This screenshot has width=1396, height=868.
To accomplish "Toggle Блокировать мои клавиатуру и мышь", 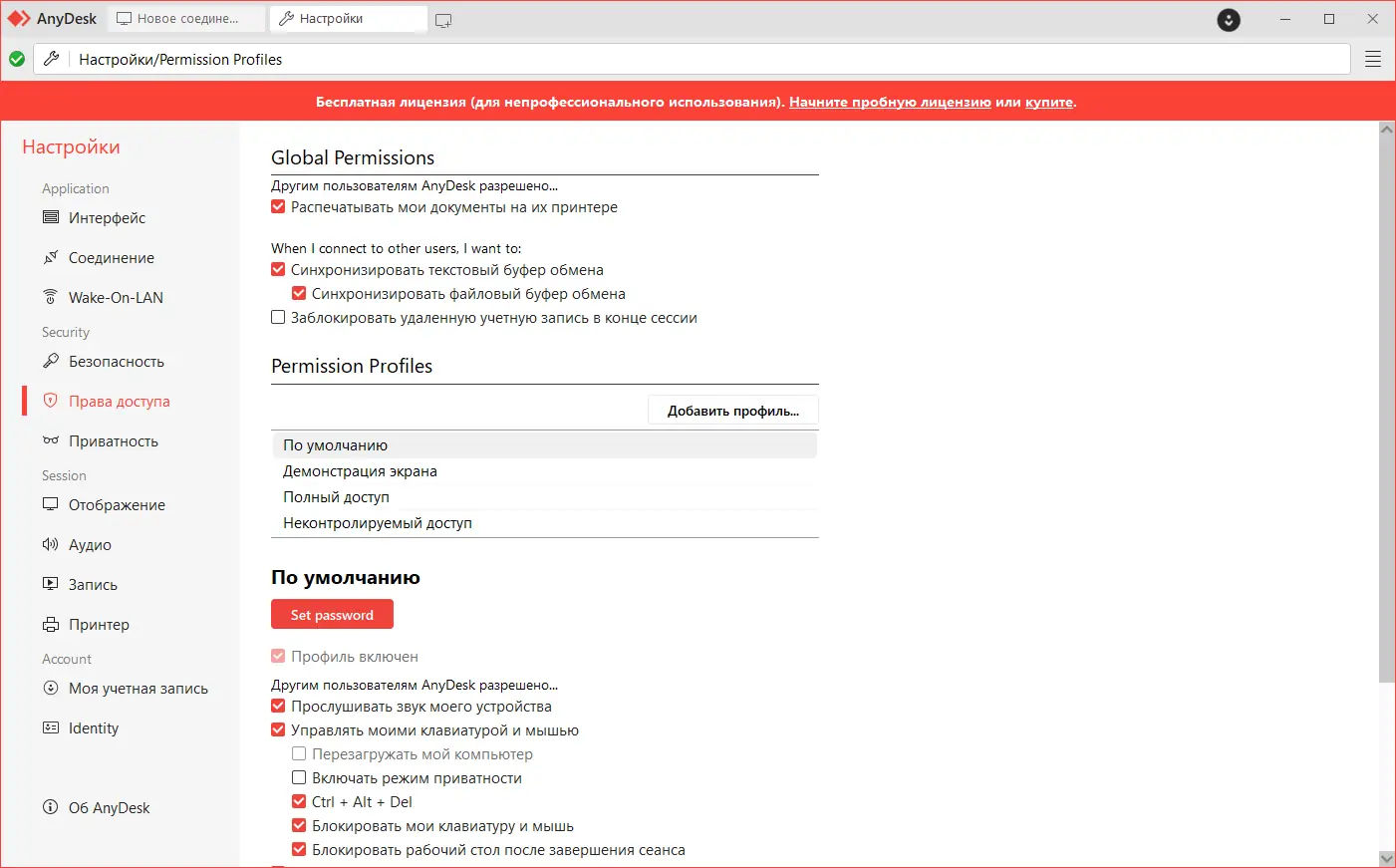I will [x=299, y=826].
